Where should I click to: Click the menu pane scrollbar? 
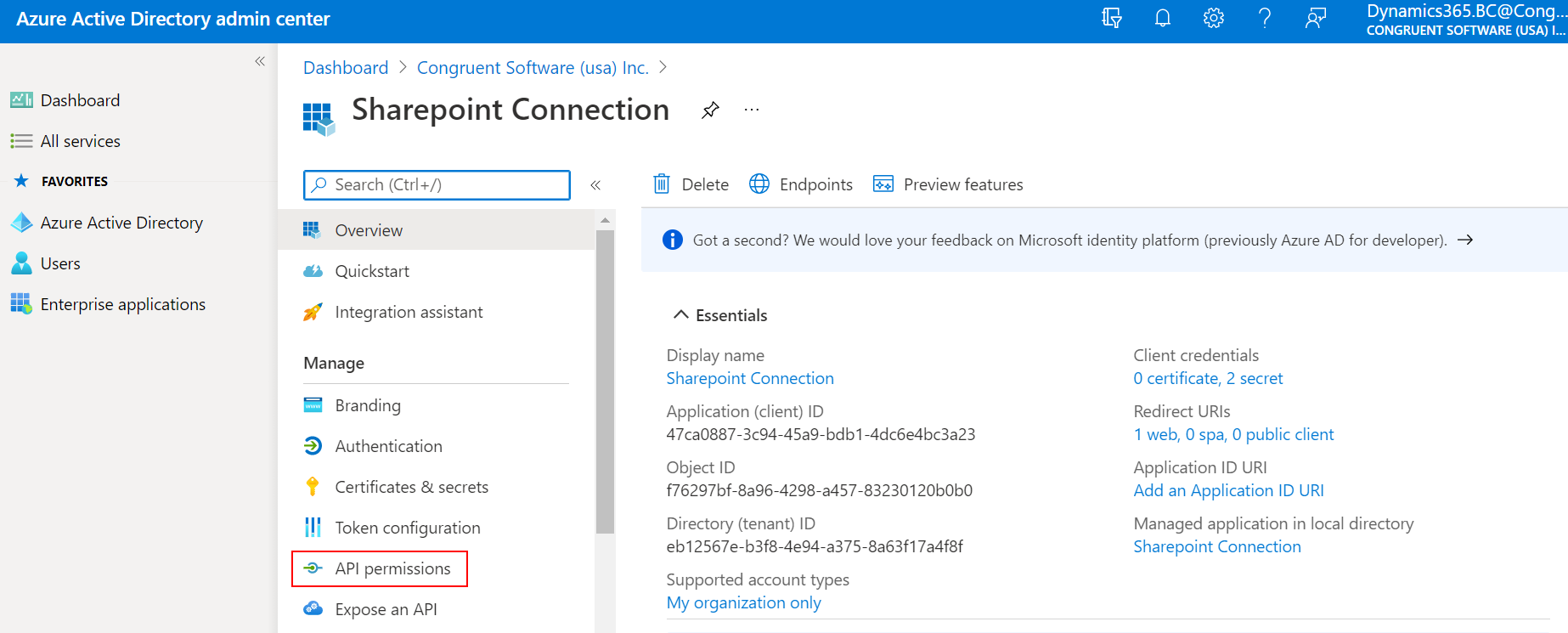click(605, 382)
